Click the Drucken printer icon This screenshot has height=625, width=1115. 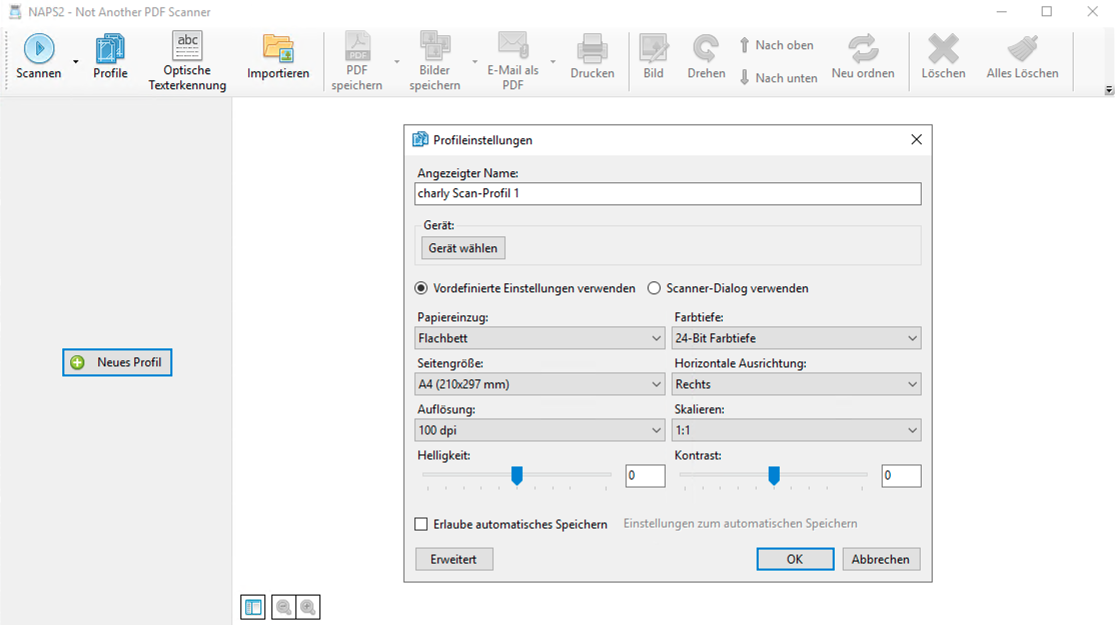coord(592,48)
